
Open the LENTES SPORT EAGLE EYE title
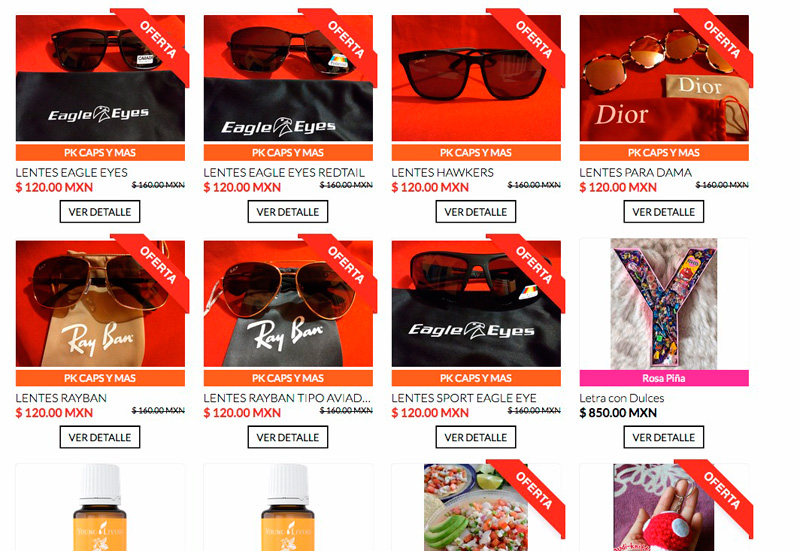pyautogui.click(x=464, y=398)
